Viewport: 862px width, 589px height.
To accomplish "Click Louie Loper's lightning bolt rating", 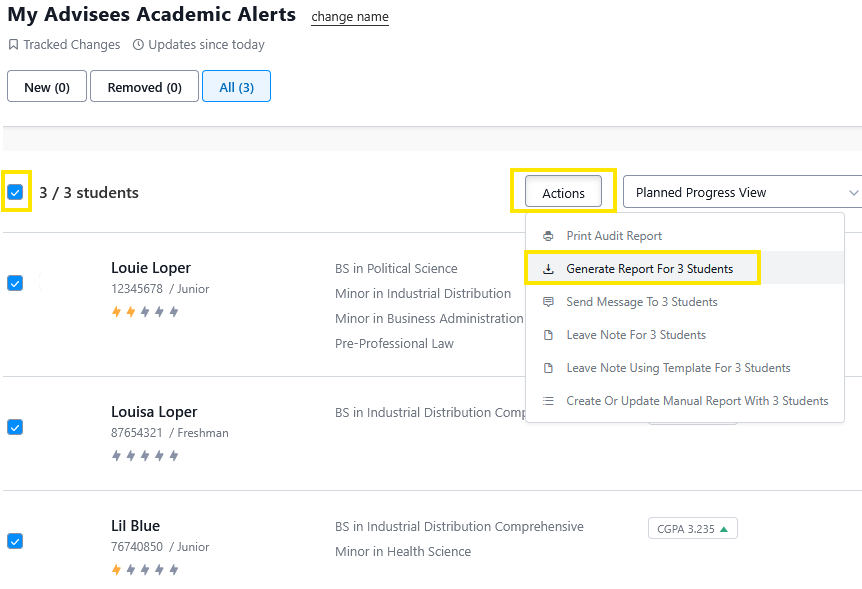I will pyautogui.click(x=145, y=312).
